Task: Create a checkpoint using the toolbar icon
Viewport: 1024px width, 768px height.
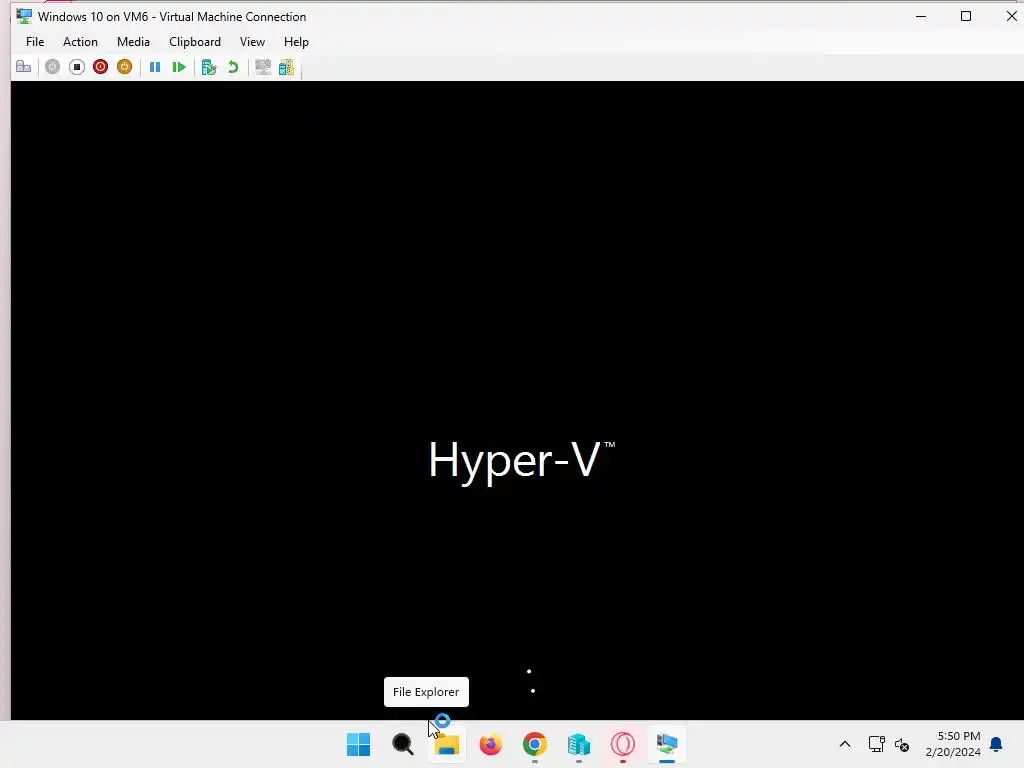Action: point(209,67)
